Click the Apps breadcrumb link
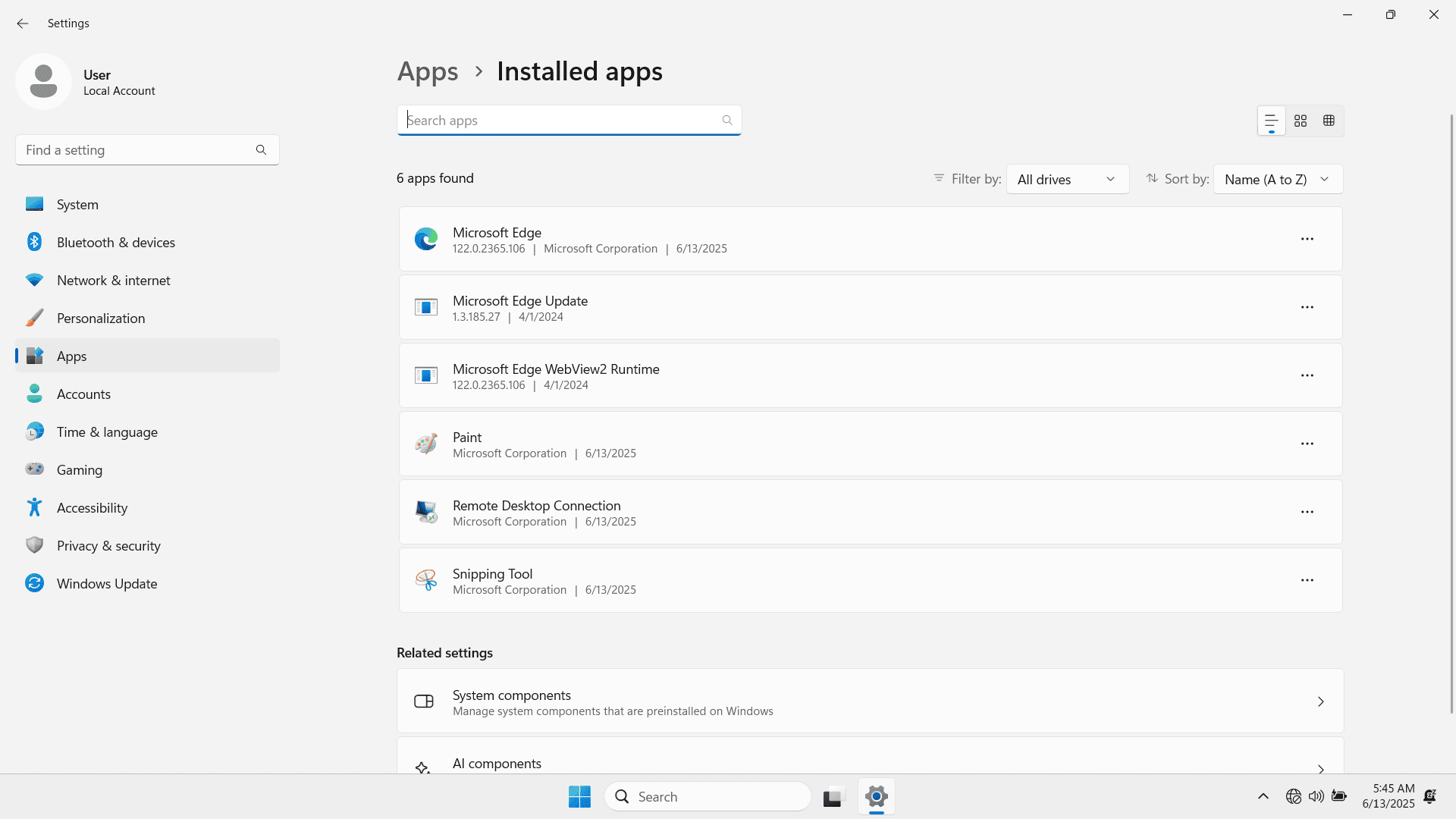 coord(428,72)
